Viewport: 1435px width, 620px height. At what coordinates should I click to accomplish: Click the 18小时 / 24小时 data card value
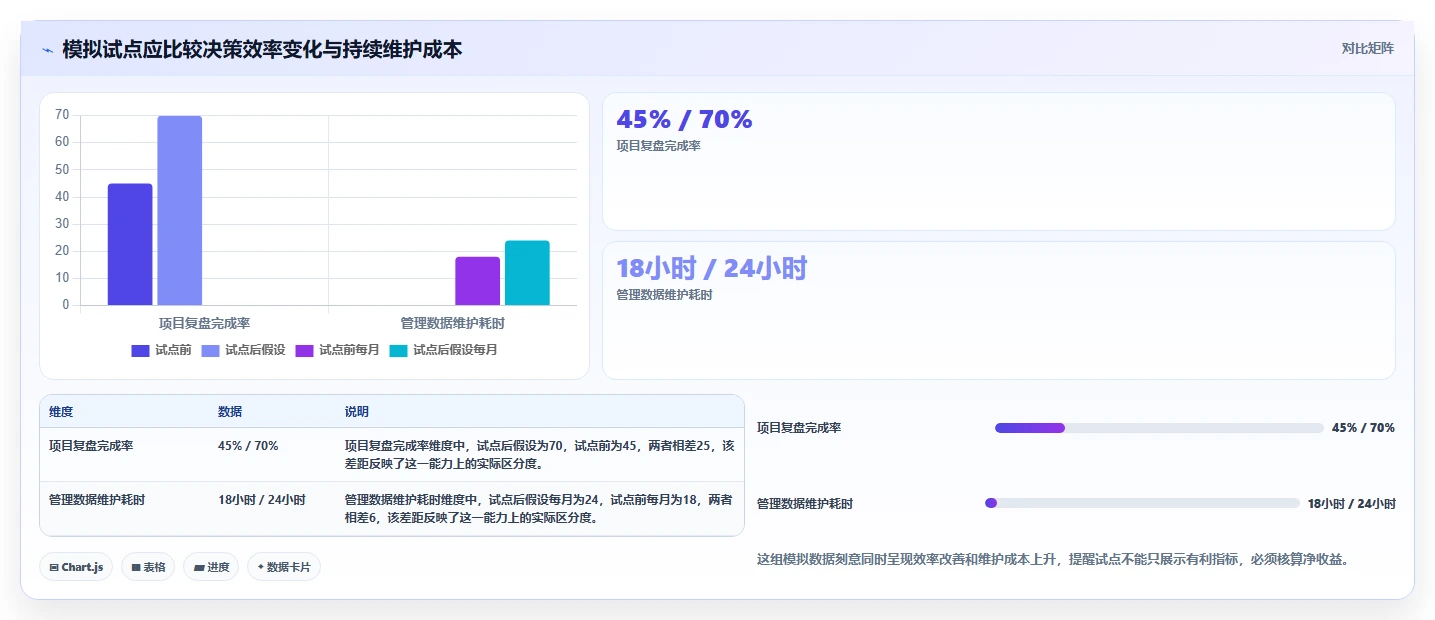coord(711,268)
